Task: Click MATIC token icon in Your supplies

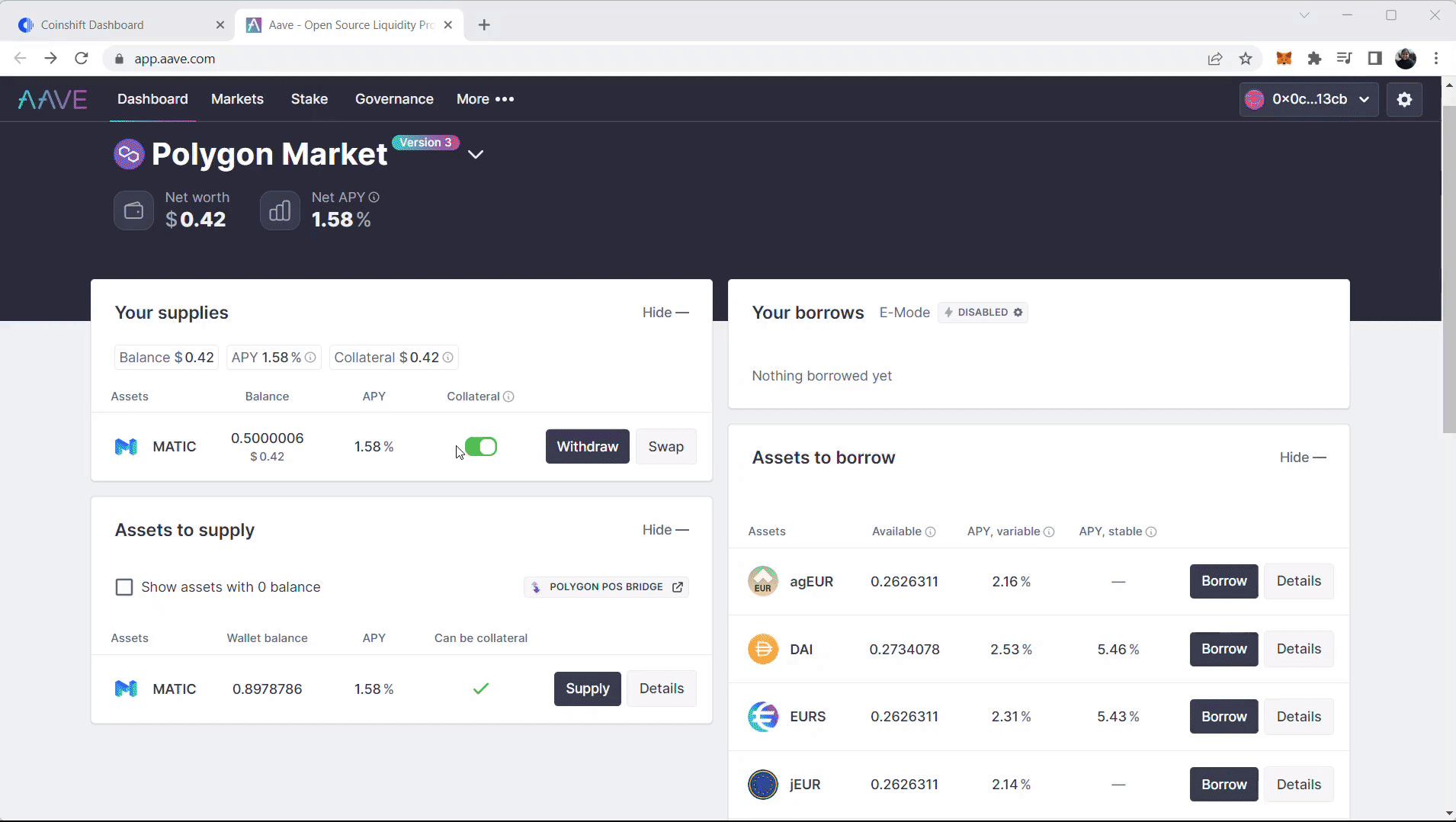Action: [127, 447]
